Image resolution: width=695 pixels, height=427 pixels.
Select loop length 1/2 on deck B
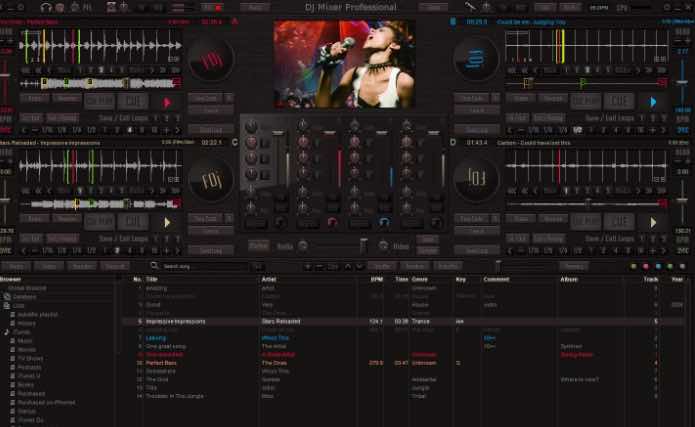(x=577, y=130)
